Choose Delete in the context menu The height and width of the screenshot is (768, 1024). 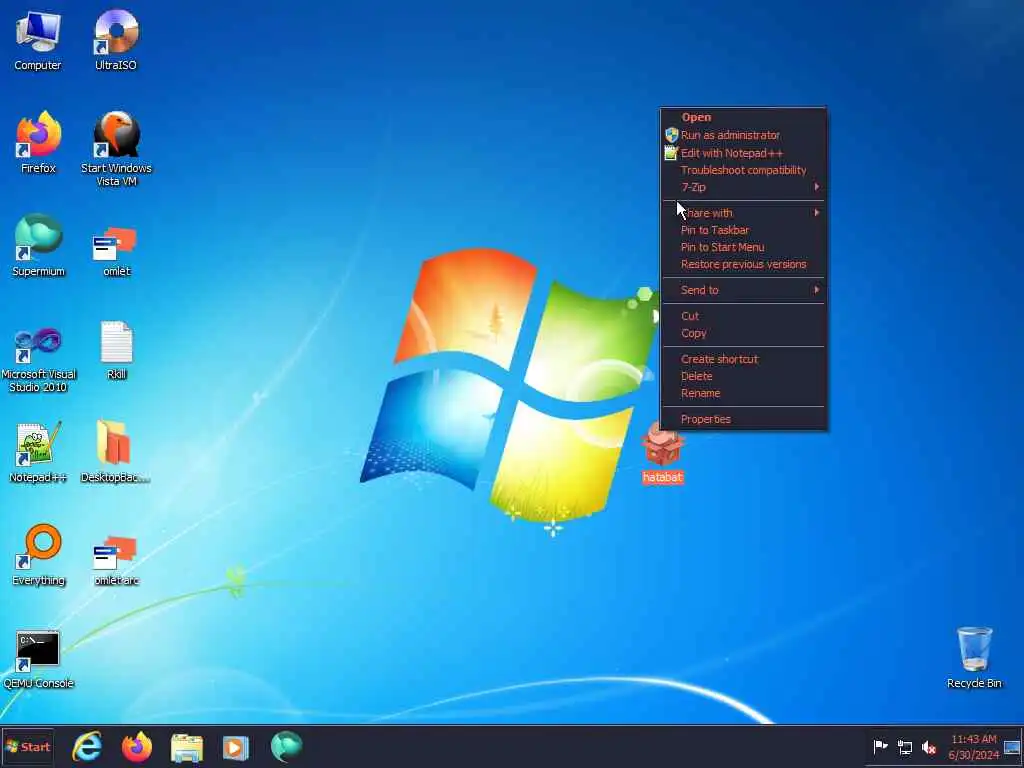click(x=744, y=376)
